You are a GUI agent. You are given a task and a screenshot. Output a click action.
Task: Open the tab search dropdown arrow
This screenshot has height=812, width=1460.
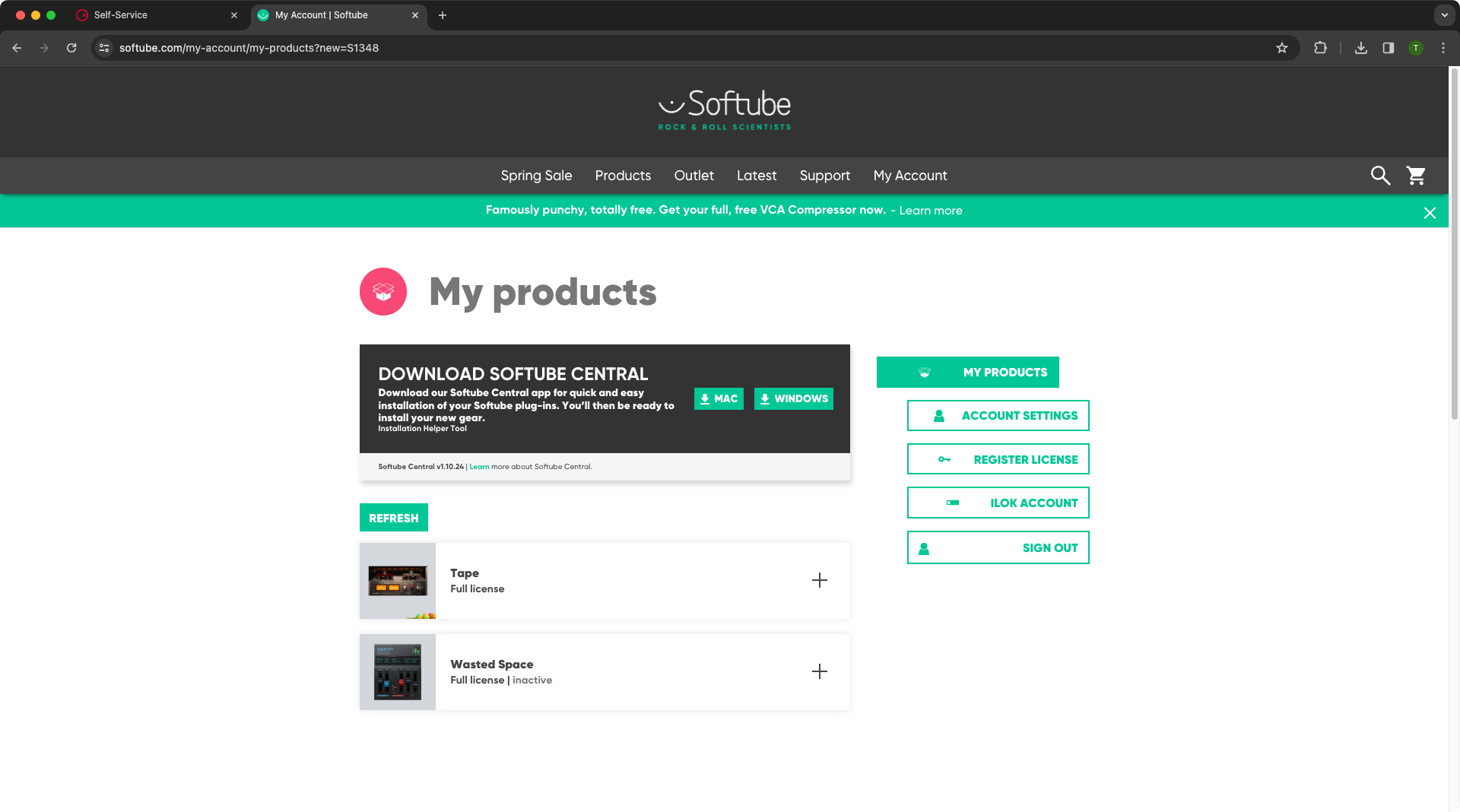1444,15
